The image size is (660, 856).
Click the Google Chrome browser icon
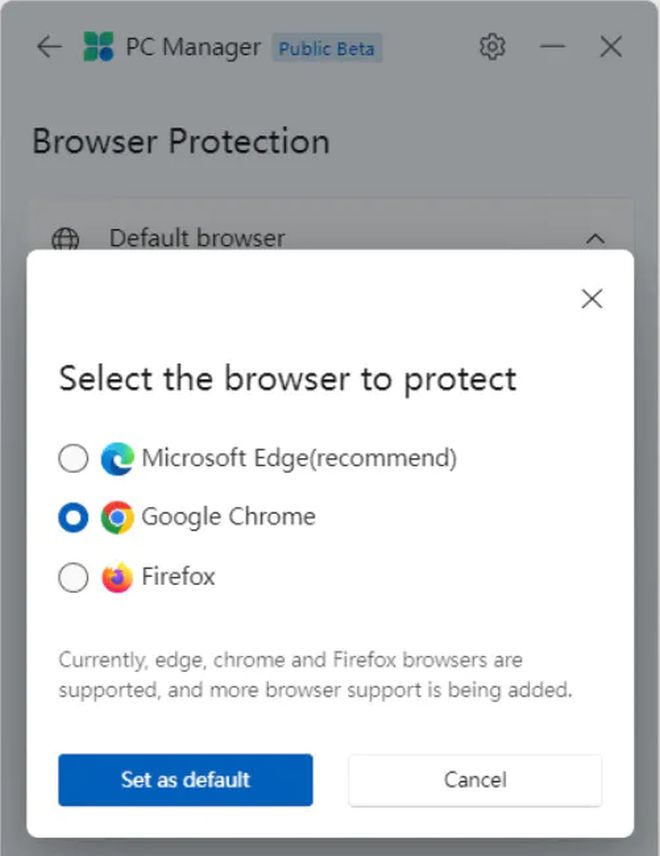[x=117, y=517]
